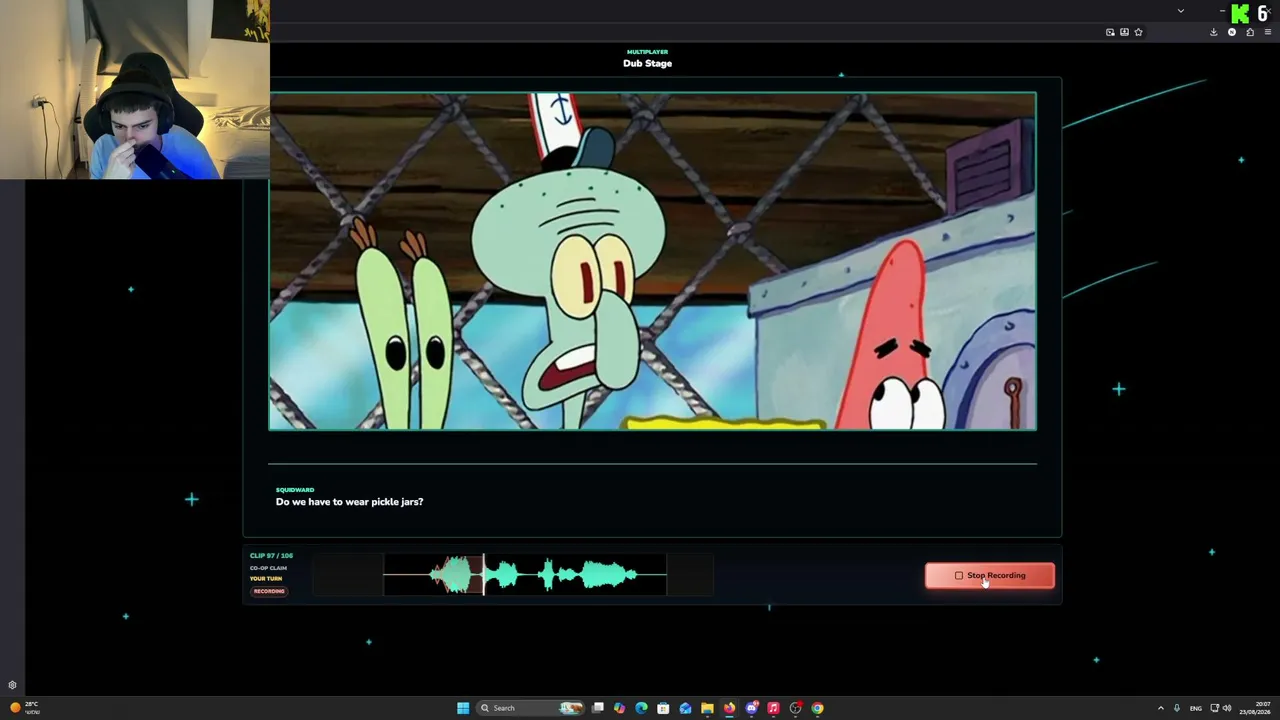The height and width of the screenshot is (720, 1280).
Task: Launch Copilot from the taskbar
Action: tap(619, 708)
